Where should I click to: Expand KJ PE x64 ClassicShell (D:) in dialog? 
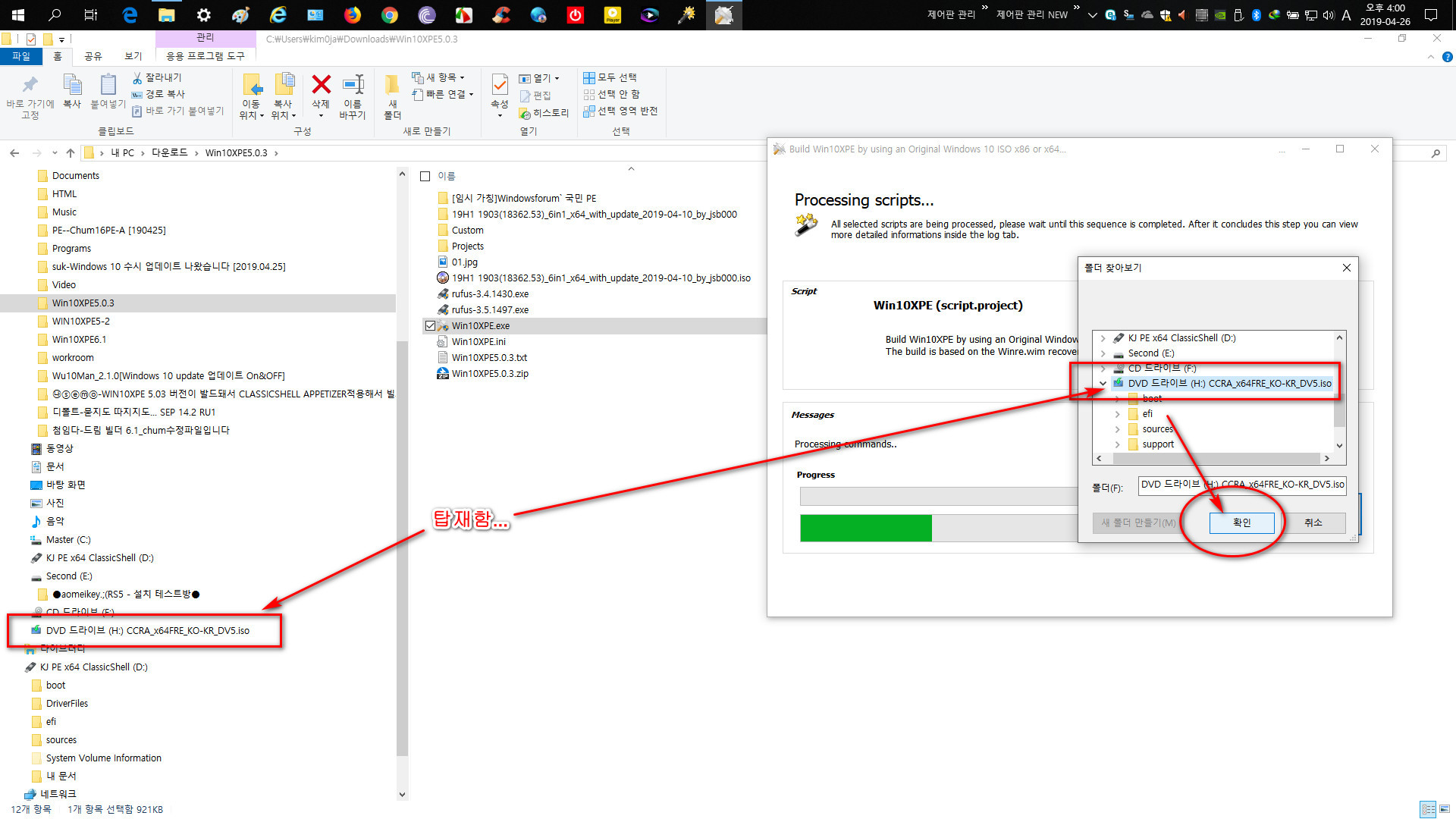pos(1103,338)
